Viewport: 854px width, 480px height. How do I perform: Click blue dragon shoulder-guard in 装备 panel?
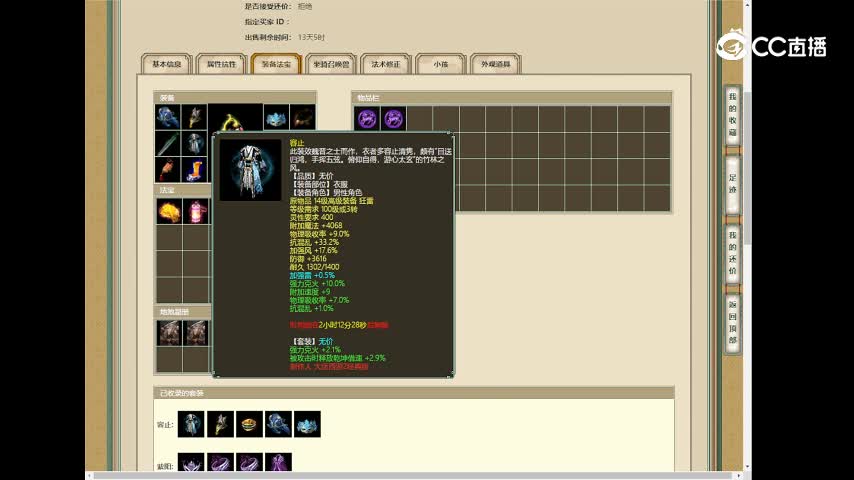tap(168, 117)
